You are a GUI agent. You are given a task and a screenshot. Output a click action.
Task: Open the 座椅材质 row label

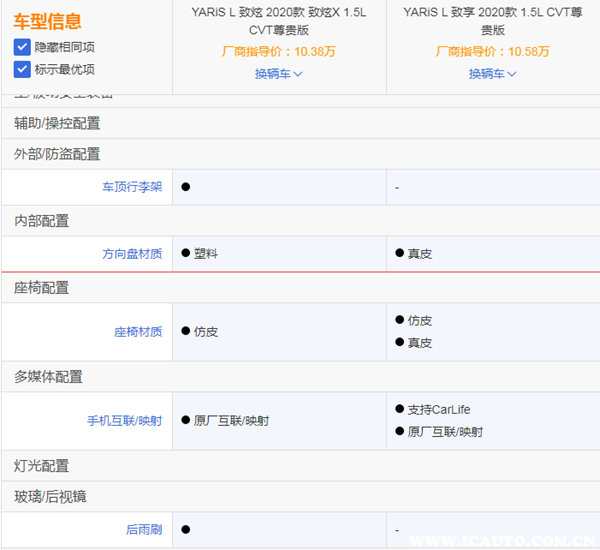138,332
